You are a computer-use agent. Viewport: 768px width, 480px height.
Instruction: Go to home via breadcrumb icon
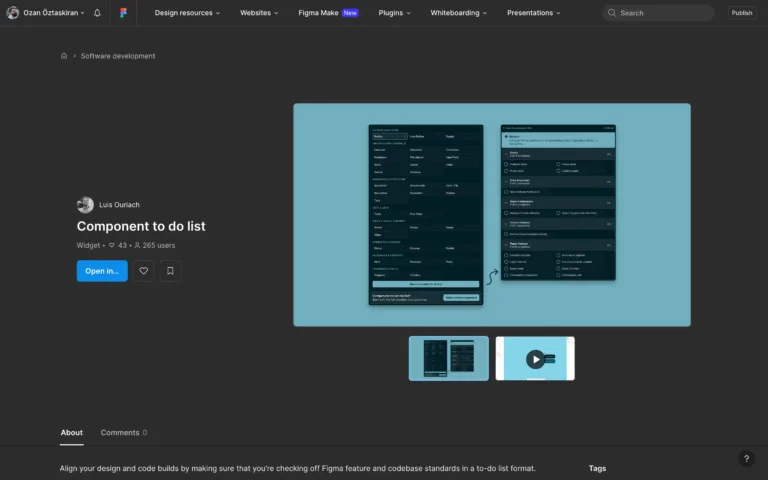[x=64, y=56]
